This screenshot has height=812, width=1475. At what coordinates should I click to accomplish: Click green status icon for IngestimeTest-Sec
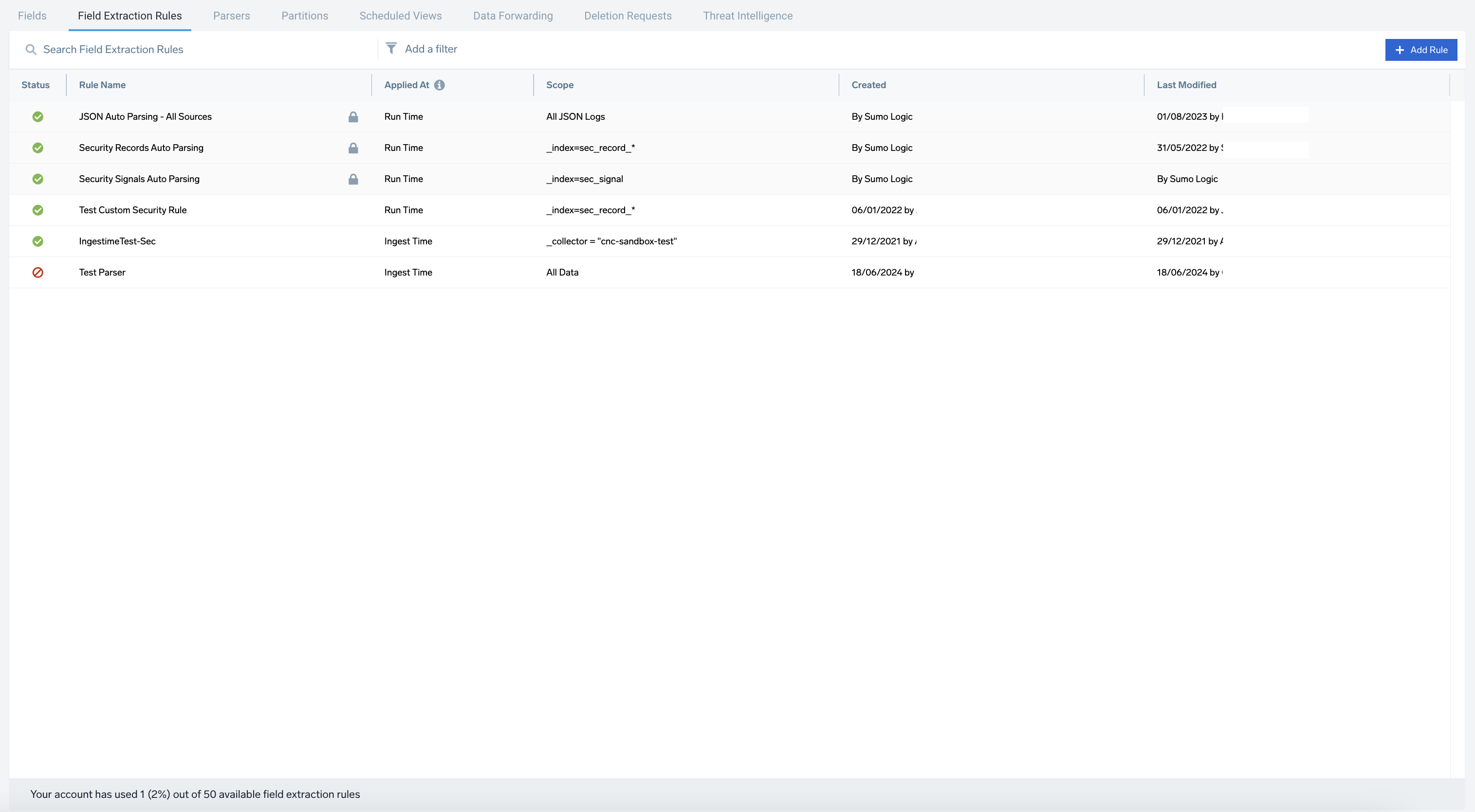point(38,241)
